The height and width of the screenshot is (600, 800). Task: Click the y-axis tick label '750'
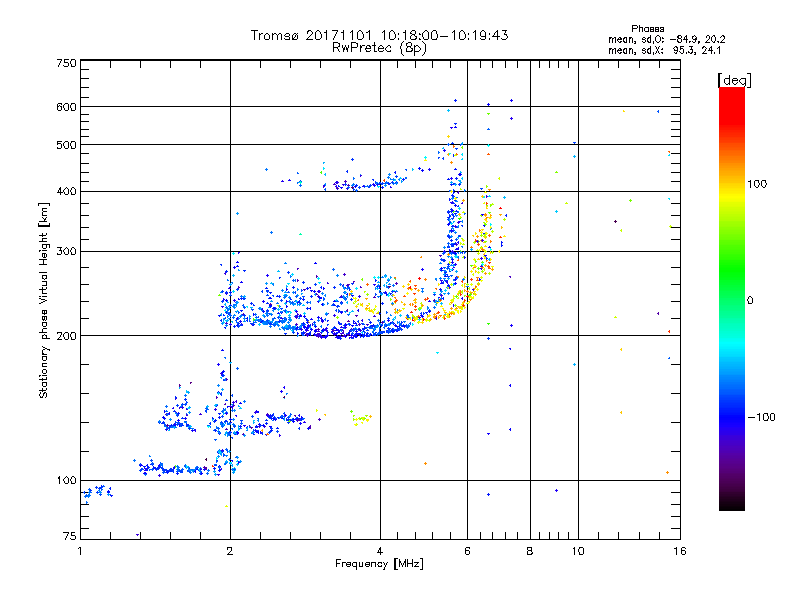pyautogui.click(x=66, y=63)
